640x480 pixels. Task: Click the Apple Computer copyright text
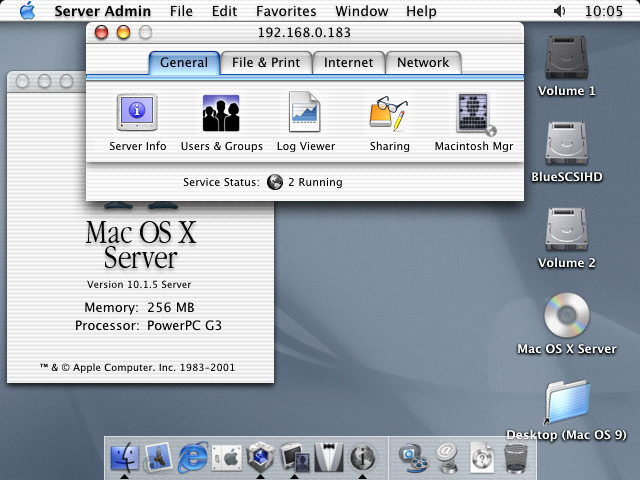coord(138,367)
